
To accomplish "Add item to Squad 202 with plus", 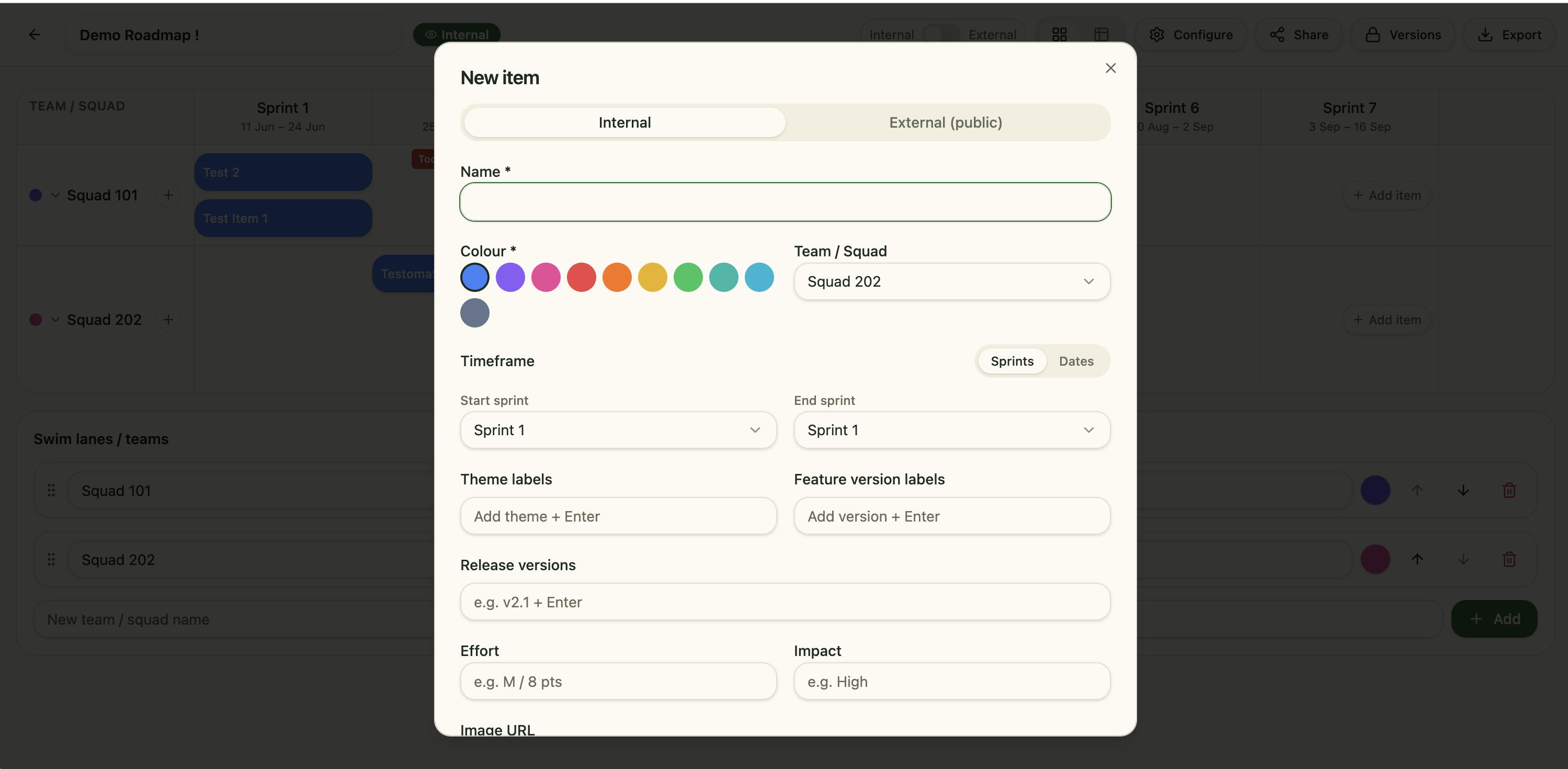I will 168,320.
